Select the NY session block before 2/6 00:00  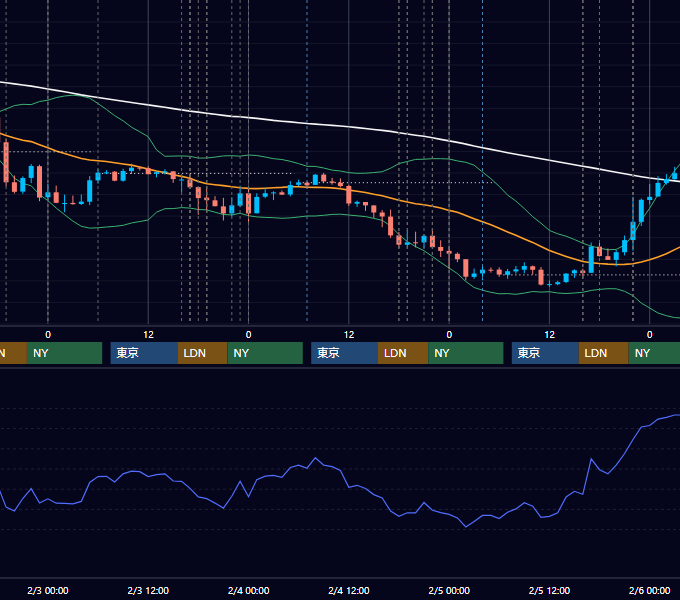tap(654, 353)
